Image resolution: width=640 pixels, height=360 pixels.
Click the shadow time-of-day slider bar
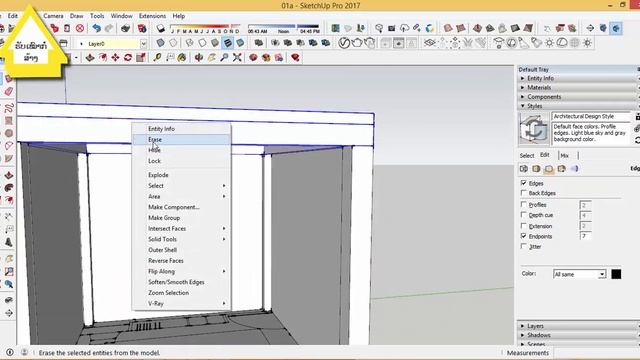[283, 27]
